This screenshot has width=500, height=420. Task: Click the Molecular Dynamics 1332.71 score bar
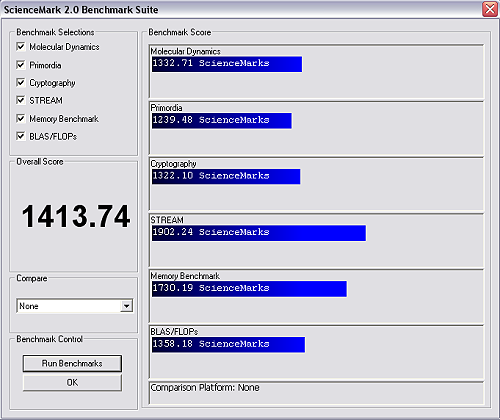click(227, 64)
